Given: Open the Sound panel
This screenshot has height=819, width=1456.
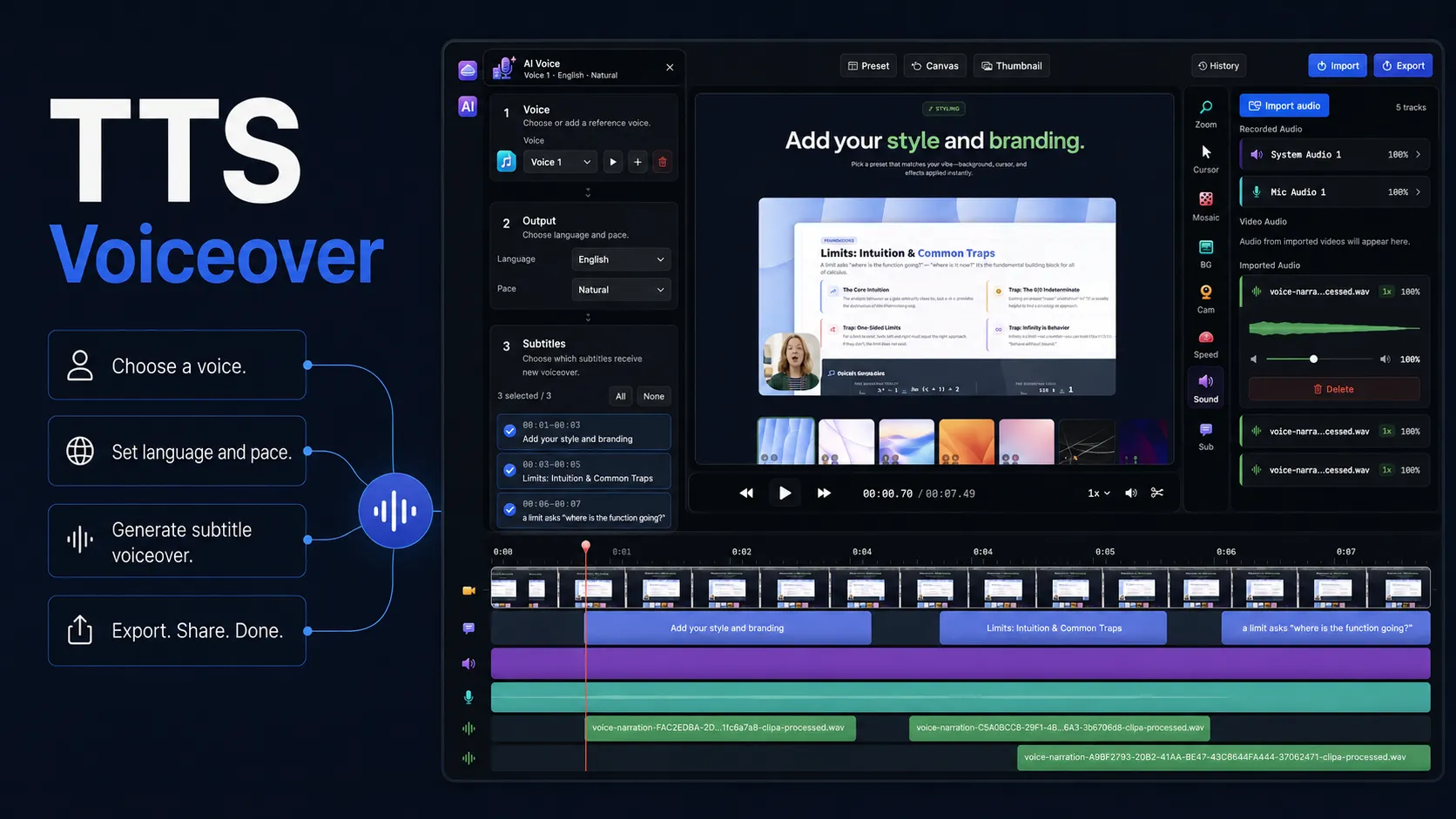Looking at the screenshot, I should [x=1205, y=388].
